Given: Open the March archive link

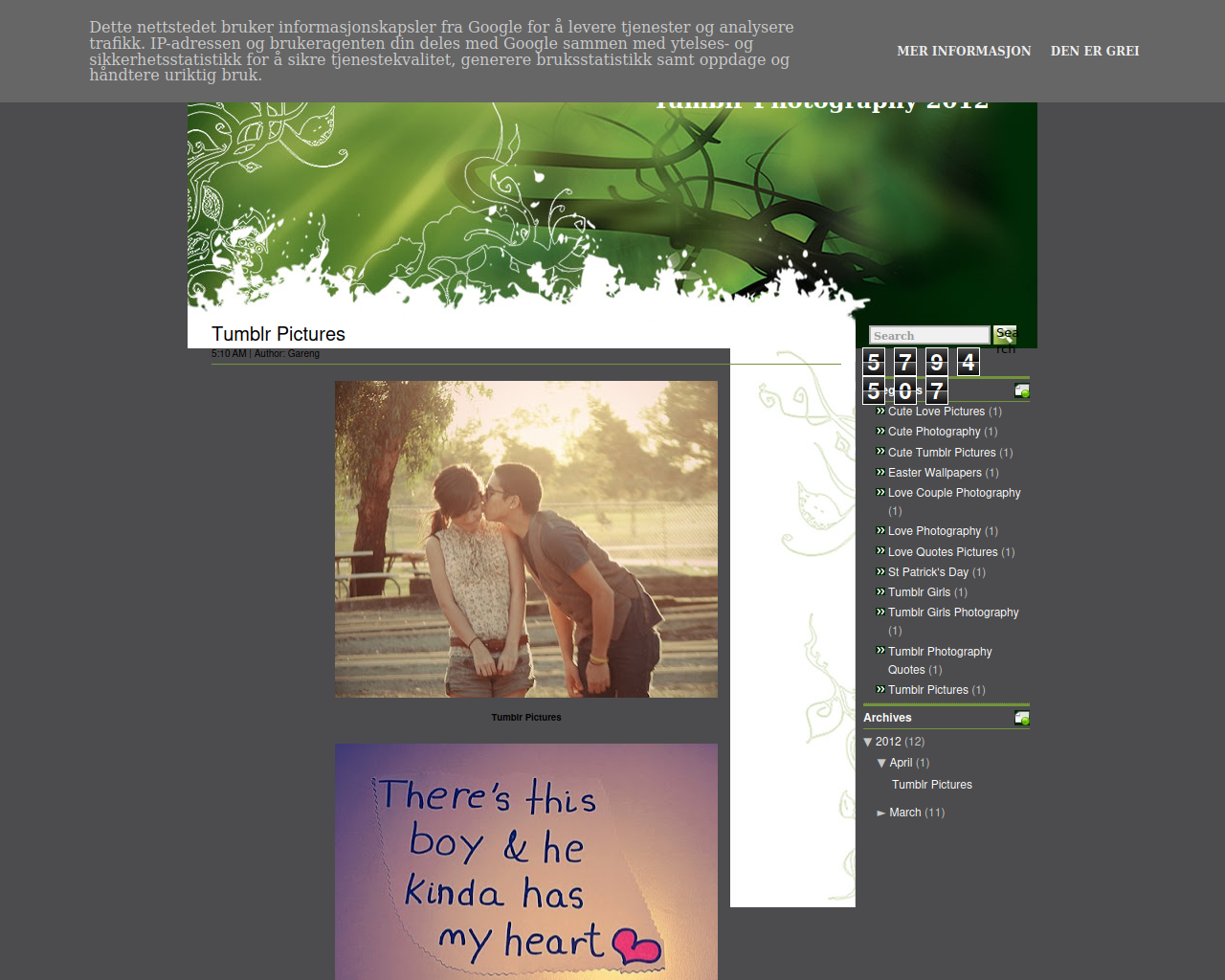Looking at the screenshot, I should click(905, 813).
